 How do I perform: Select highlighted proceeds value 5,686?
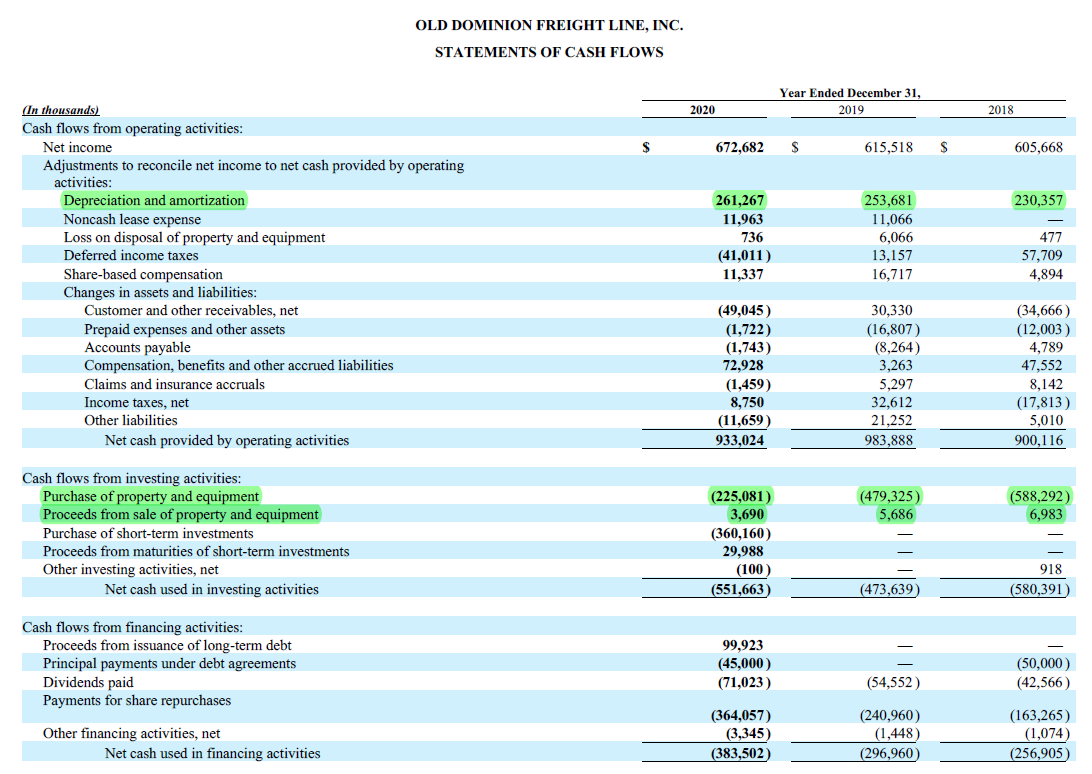pyautogui.click(x=895, y=515)
